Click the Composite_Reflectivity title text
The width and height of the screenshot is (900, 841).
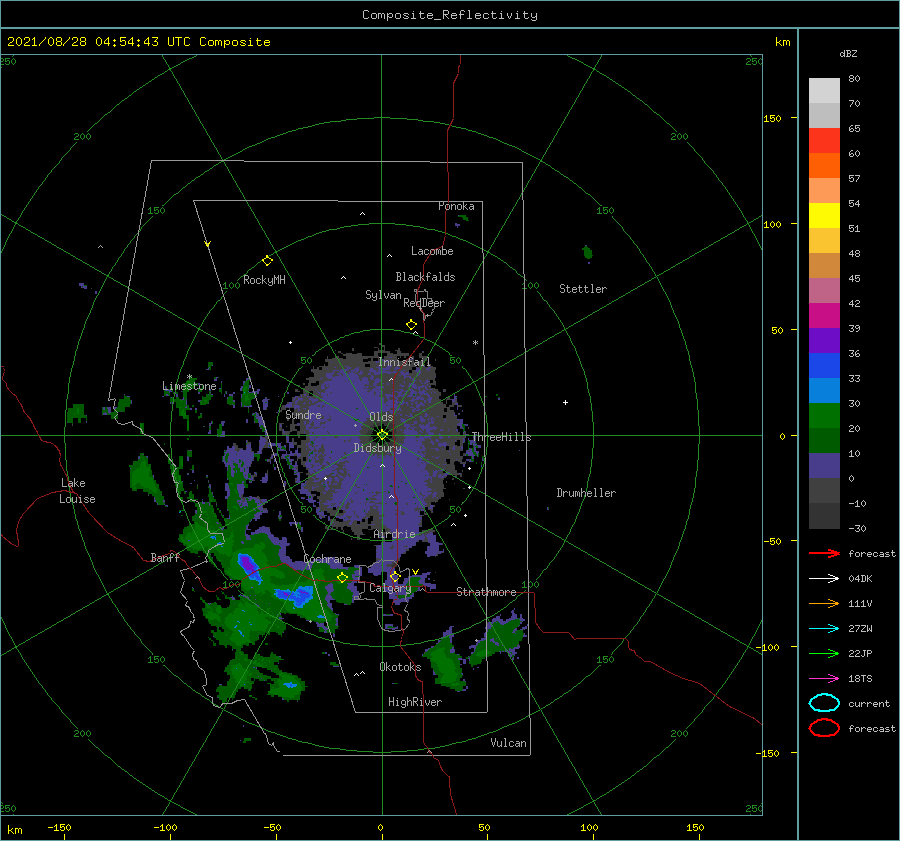pos(450,15)
